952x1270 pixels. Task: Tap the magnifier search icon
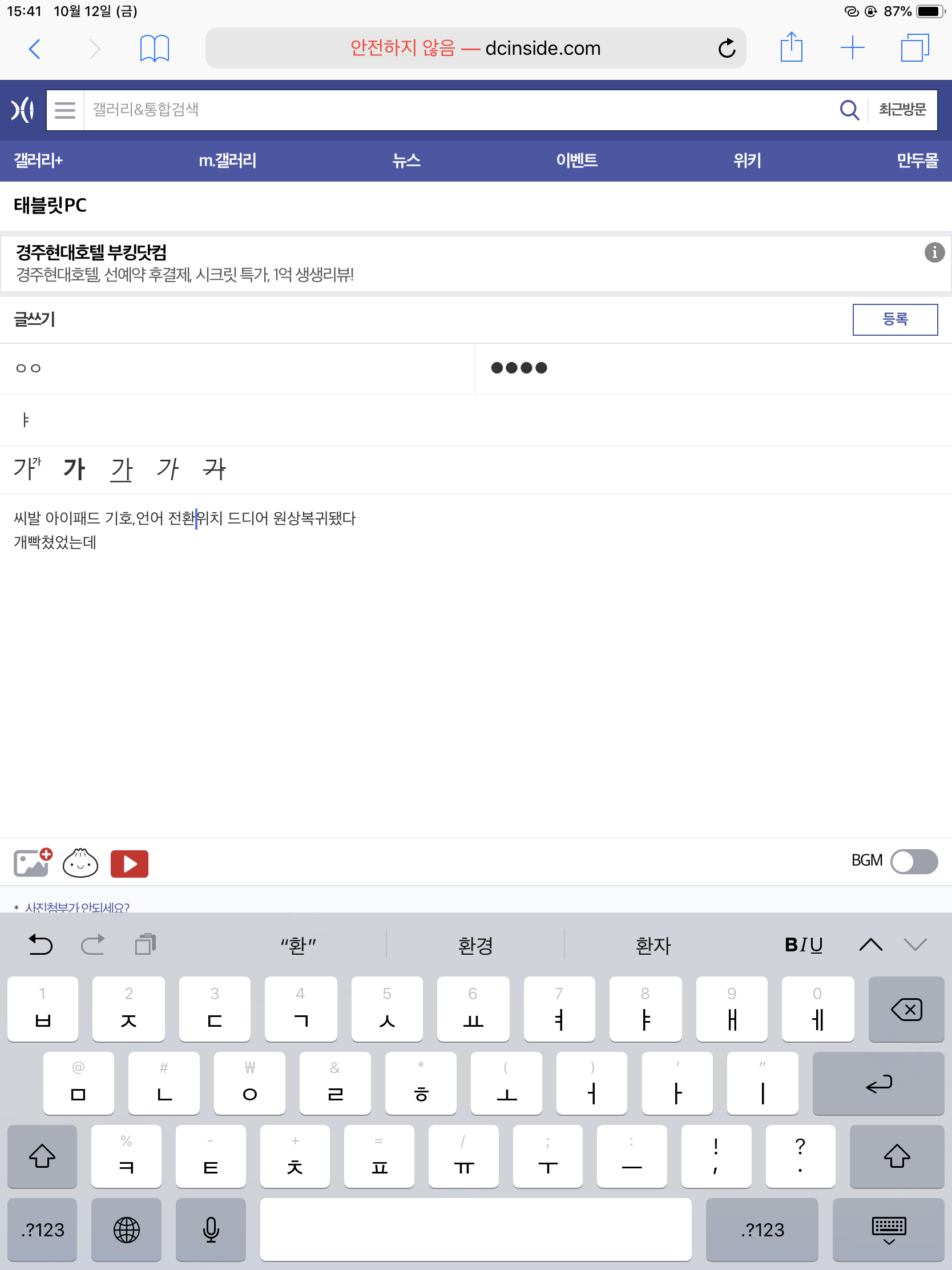coord(849,110)
